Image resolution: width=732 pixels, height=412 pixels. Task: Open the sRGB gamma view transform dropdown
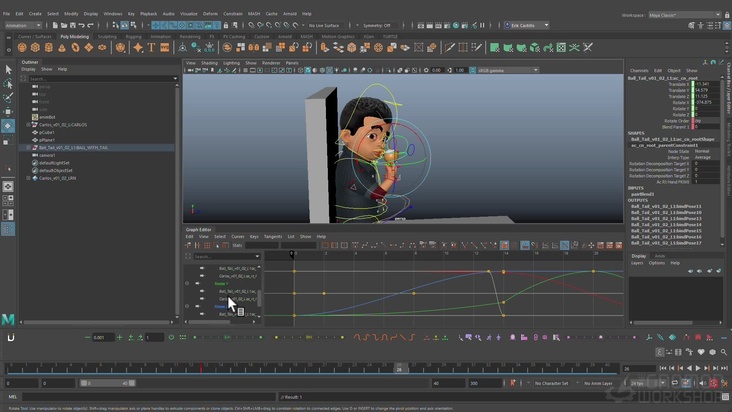tap(507, 70)
